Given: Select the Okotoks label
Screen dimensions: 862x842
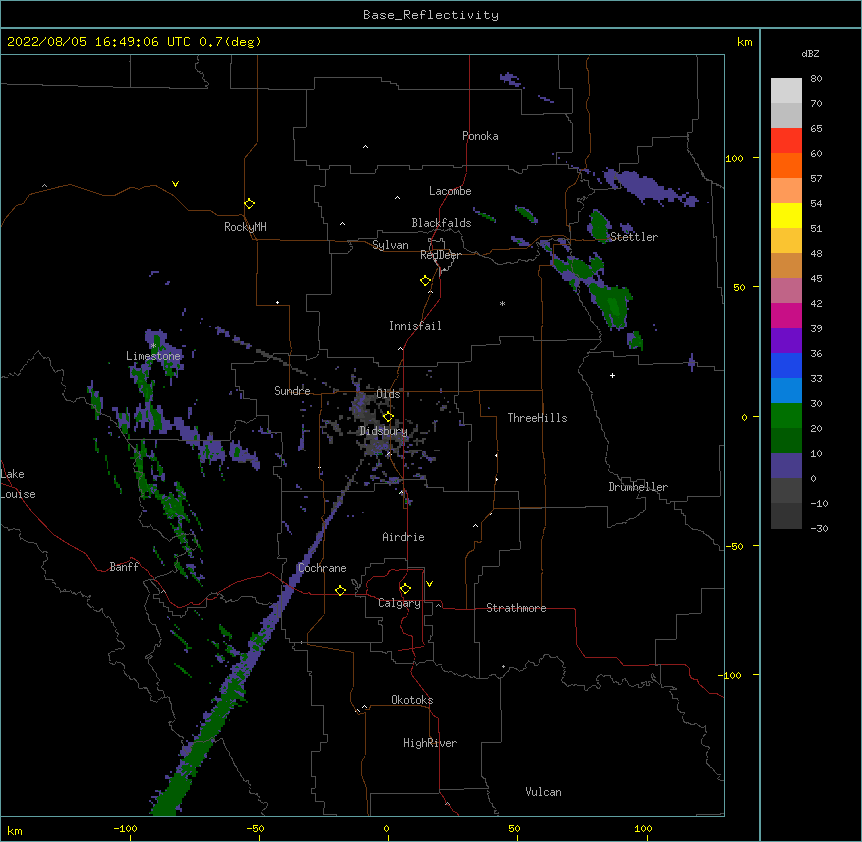Looking at the screenshot, I should pos(412,700).
